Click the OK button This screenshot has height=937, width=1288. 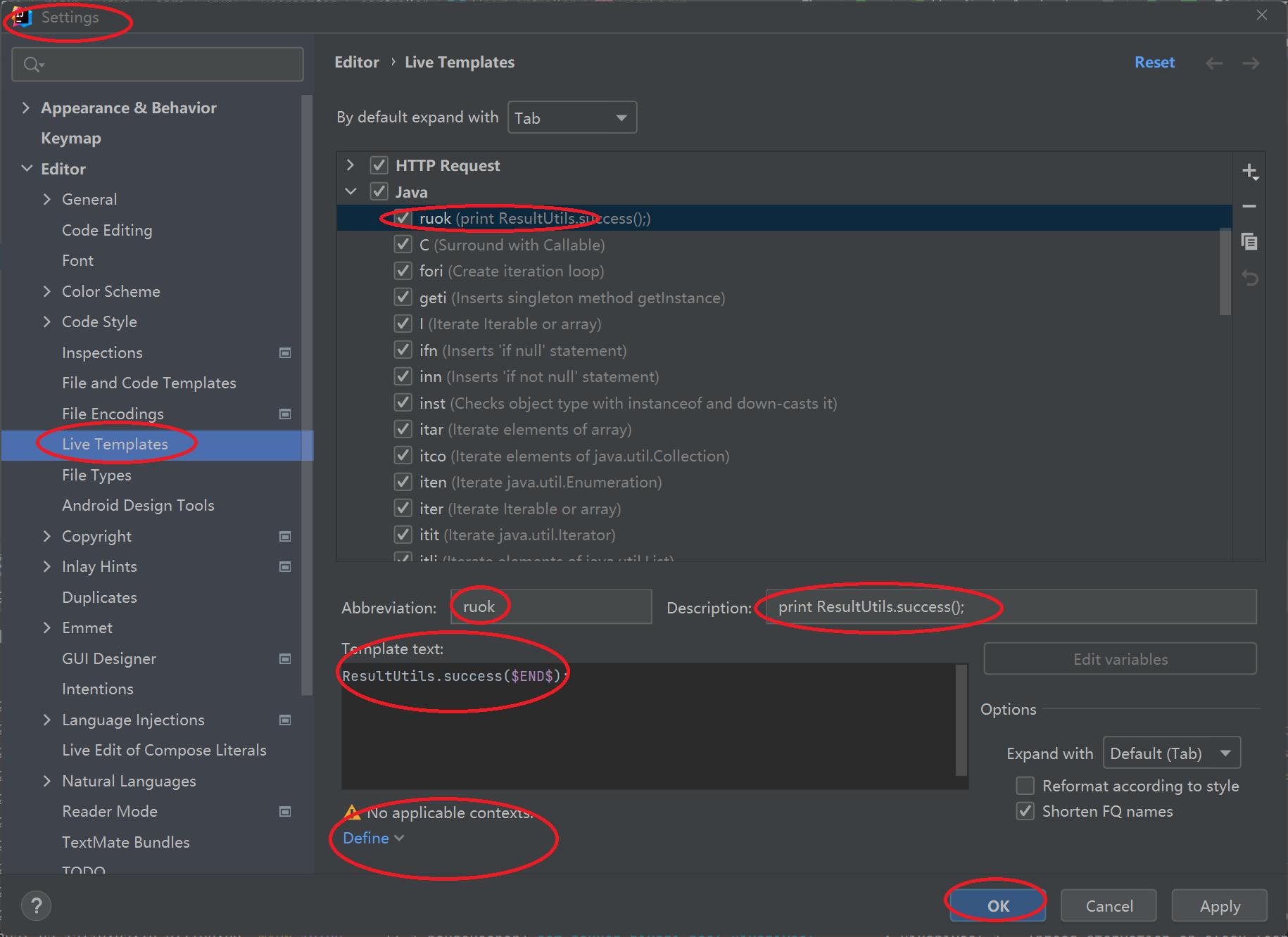point(998,905)
